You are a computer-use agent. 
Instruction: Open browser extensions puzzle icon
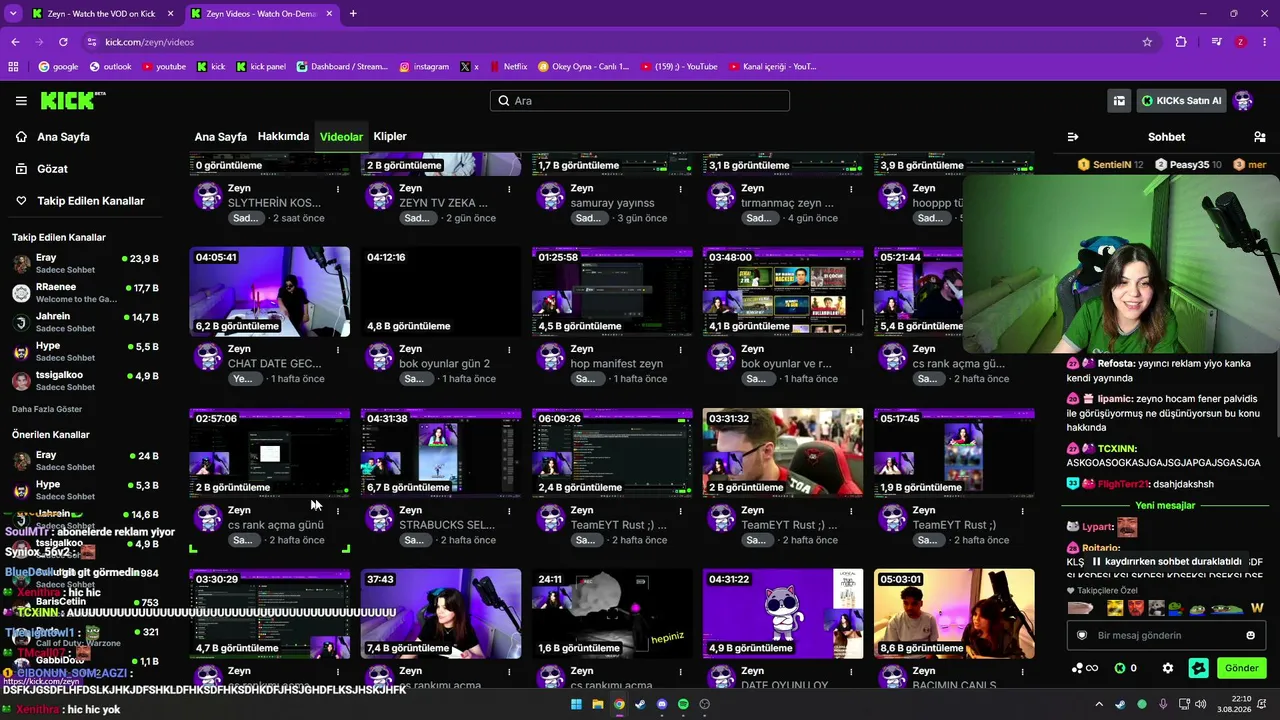(1181, 42)
